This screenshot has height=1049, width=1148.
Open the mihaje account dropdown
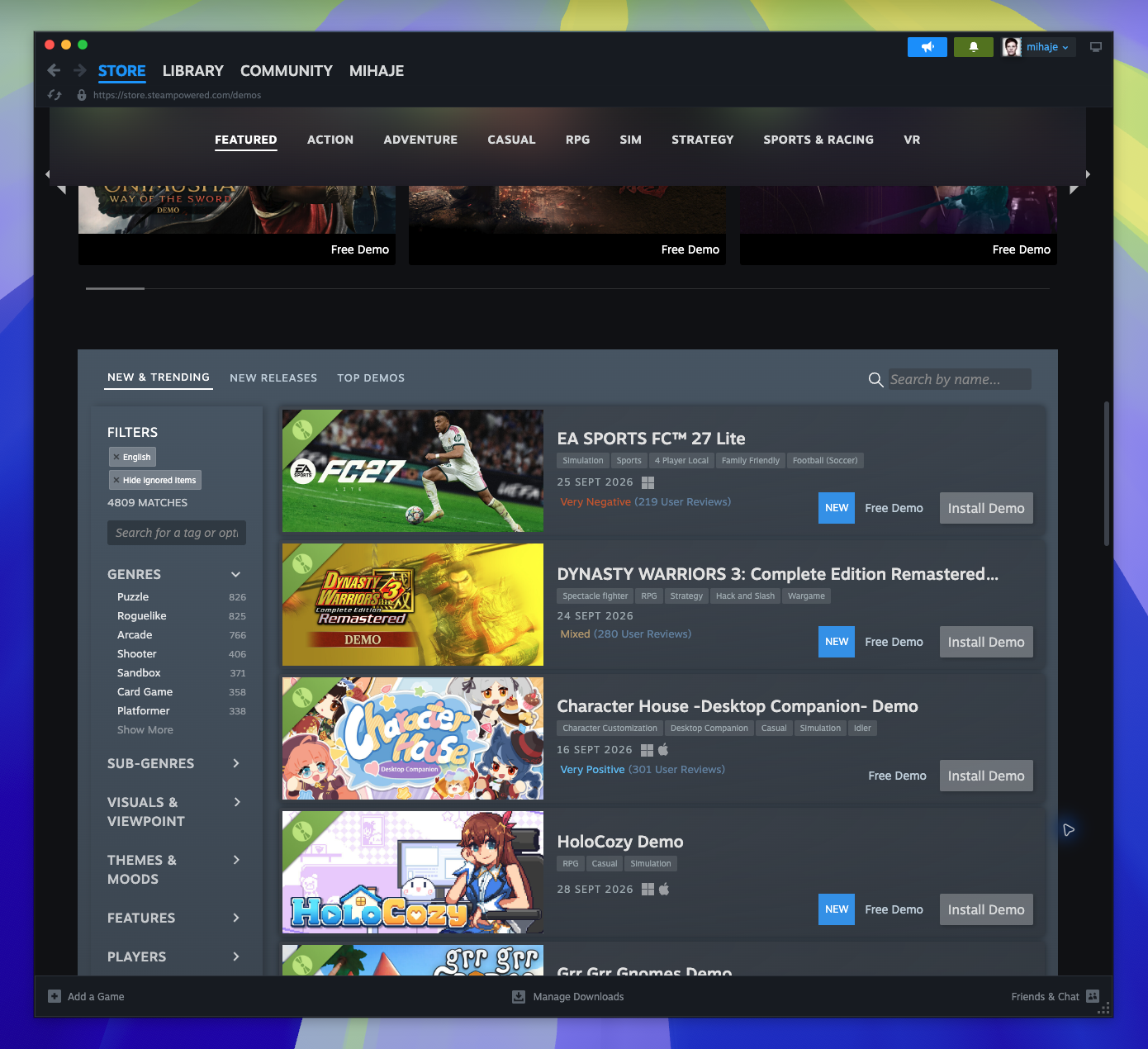point(1047,47)
